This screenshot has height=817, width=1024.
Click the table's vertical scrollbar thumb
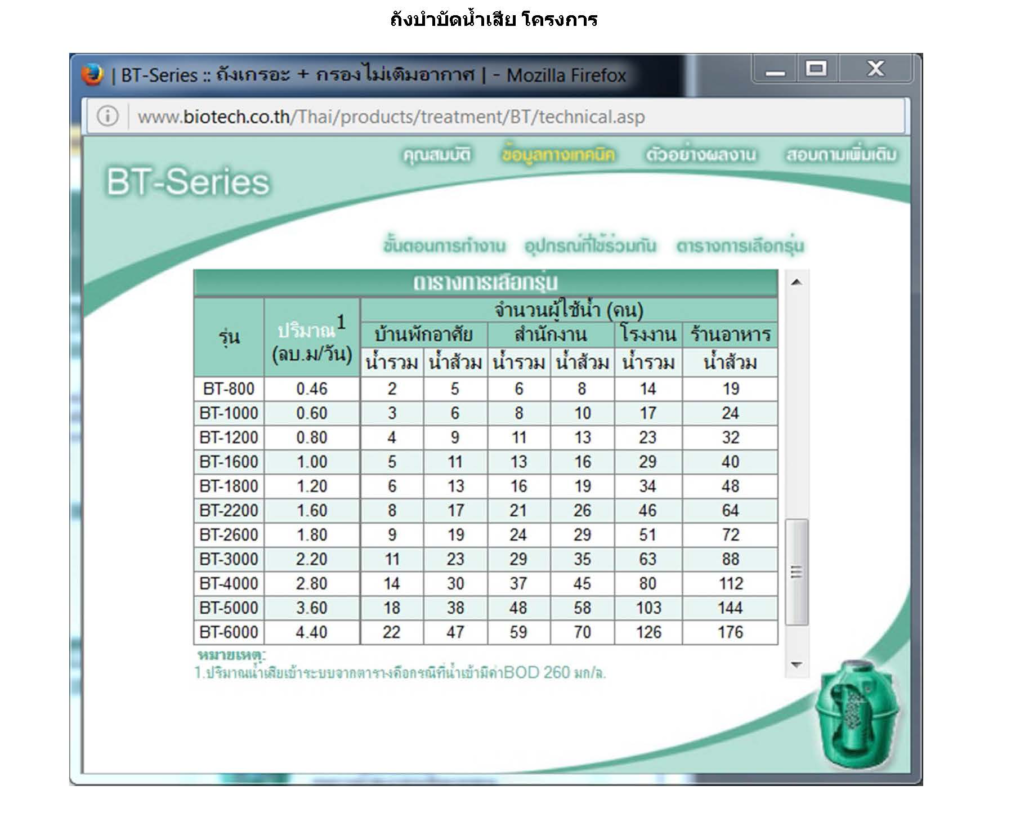coord(796,572)
